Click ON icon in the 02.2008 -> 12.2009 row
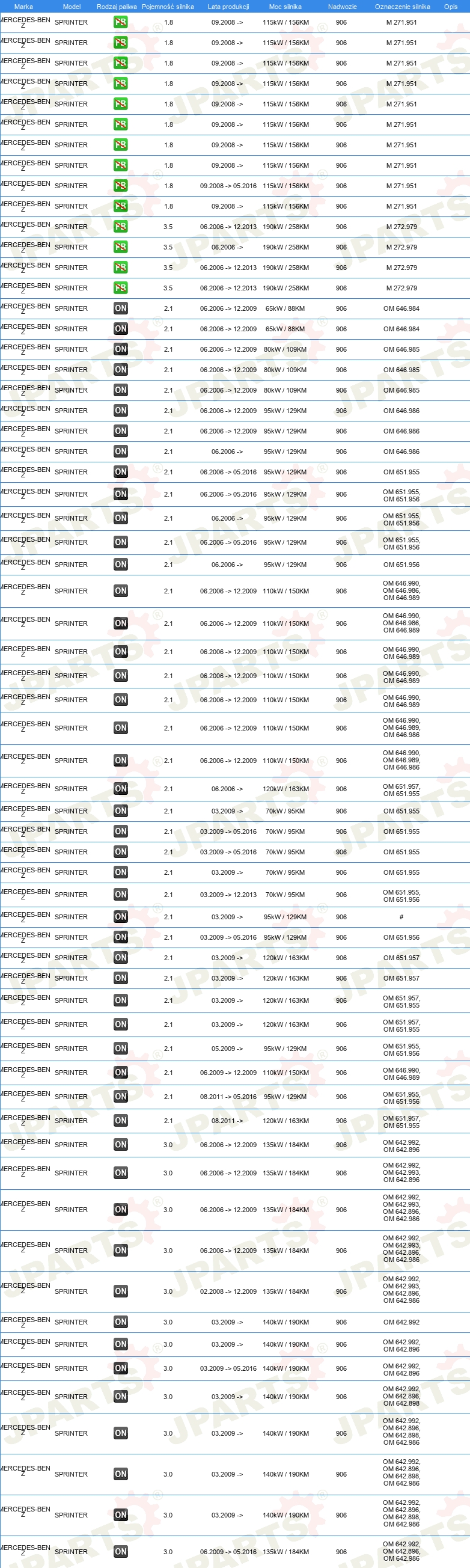 (x=121, y=1291)
